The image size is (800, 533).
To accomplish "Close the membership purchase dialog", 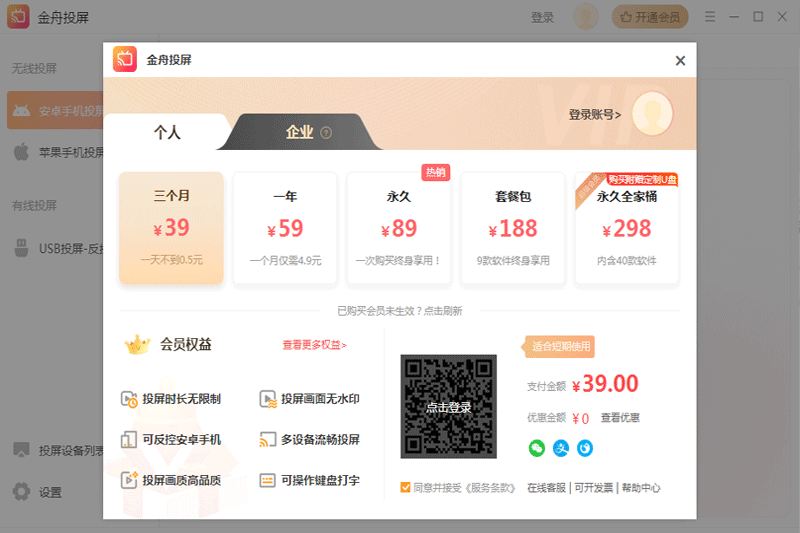I will click(x=680, y=61).
